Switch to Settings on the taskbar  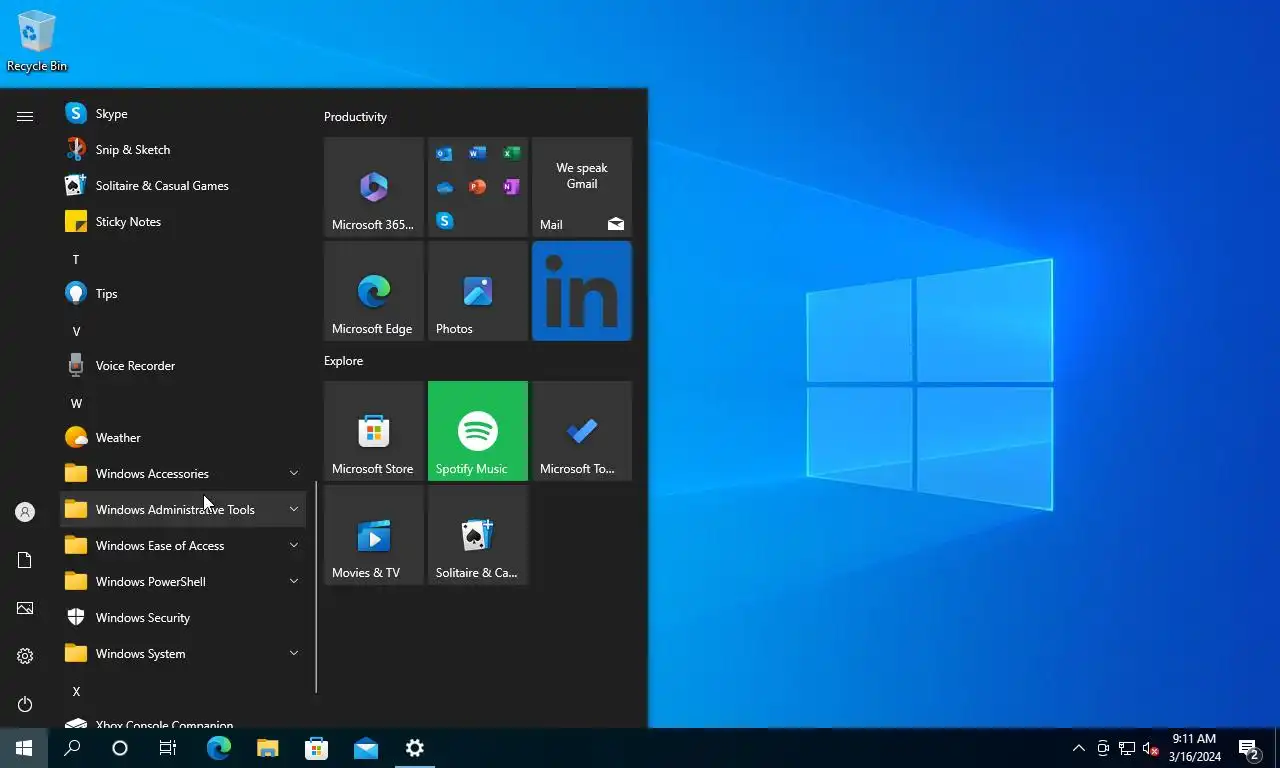414,748
